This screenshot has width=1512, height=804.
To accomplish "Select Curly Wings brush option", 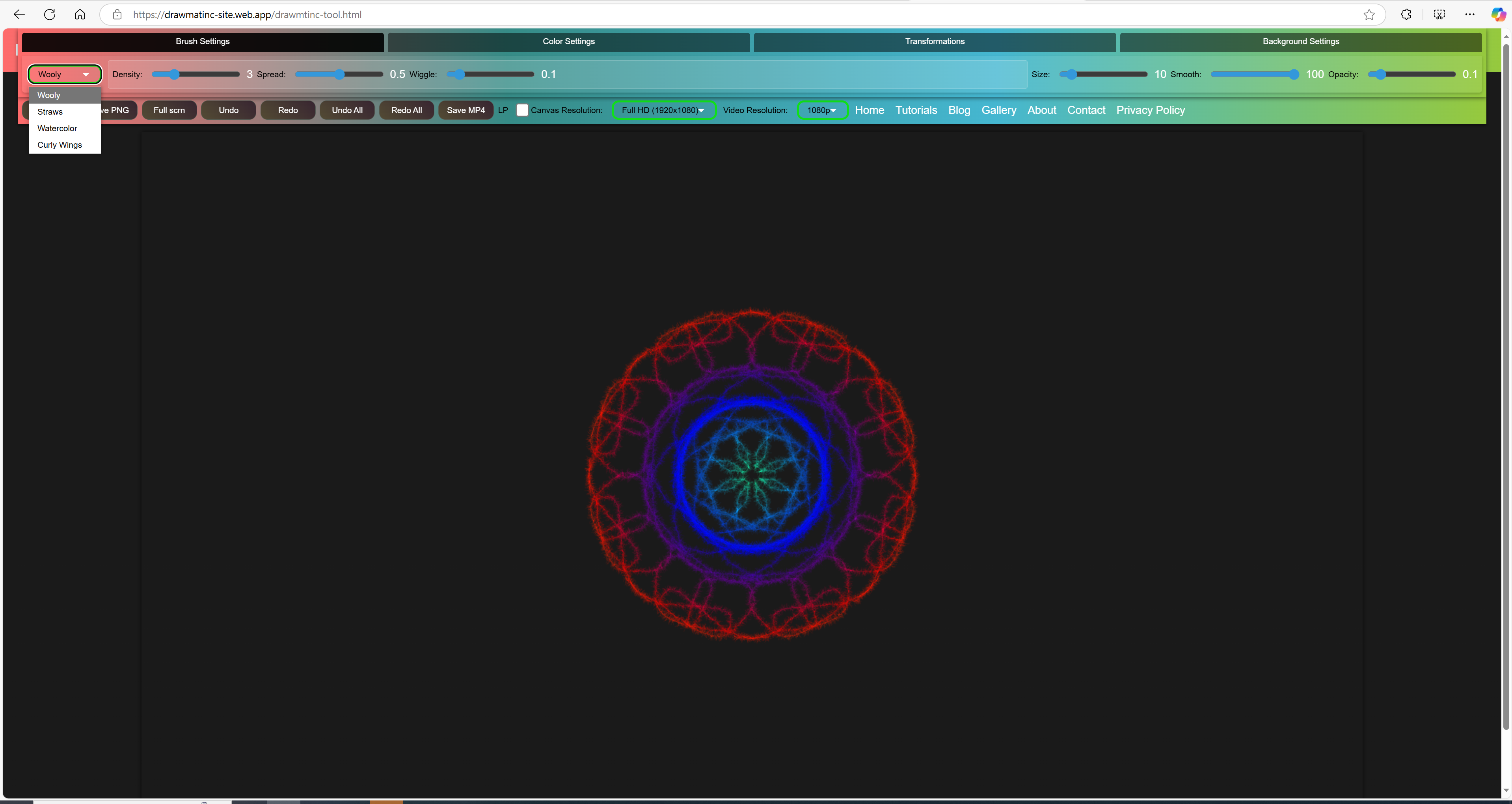I will click(65, 145).
